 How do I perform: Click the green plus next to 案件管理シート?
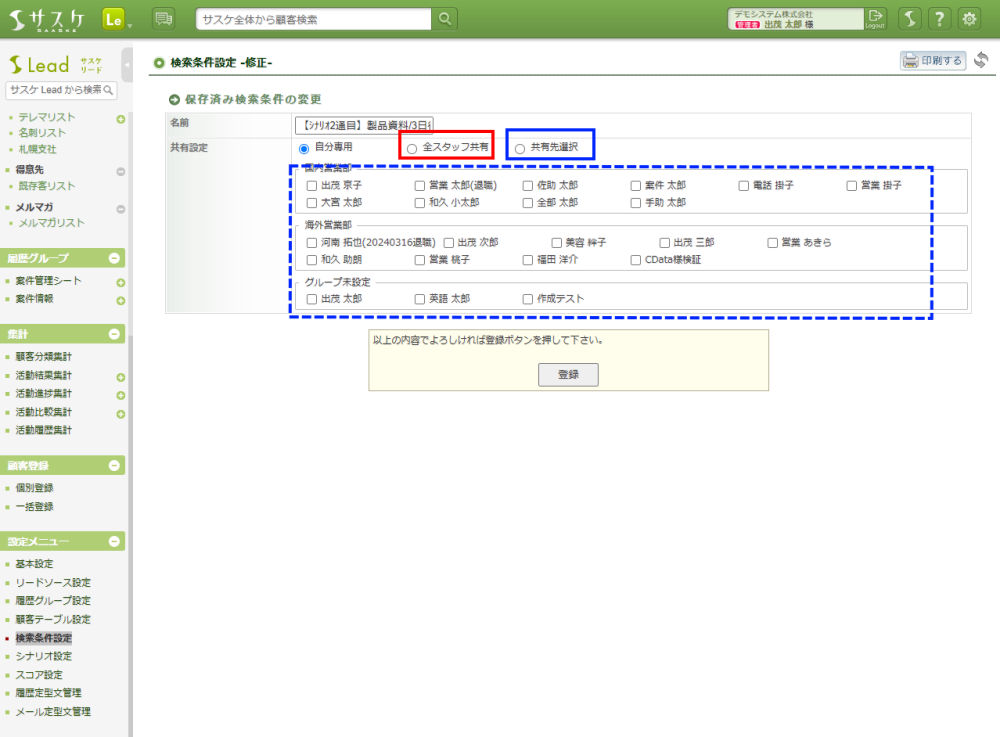click(x=120, y=283)
